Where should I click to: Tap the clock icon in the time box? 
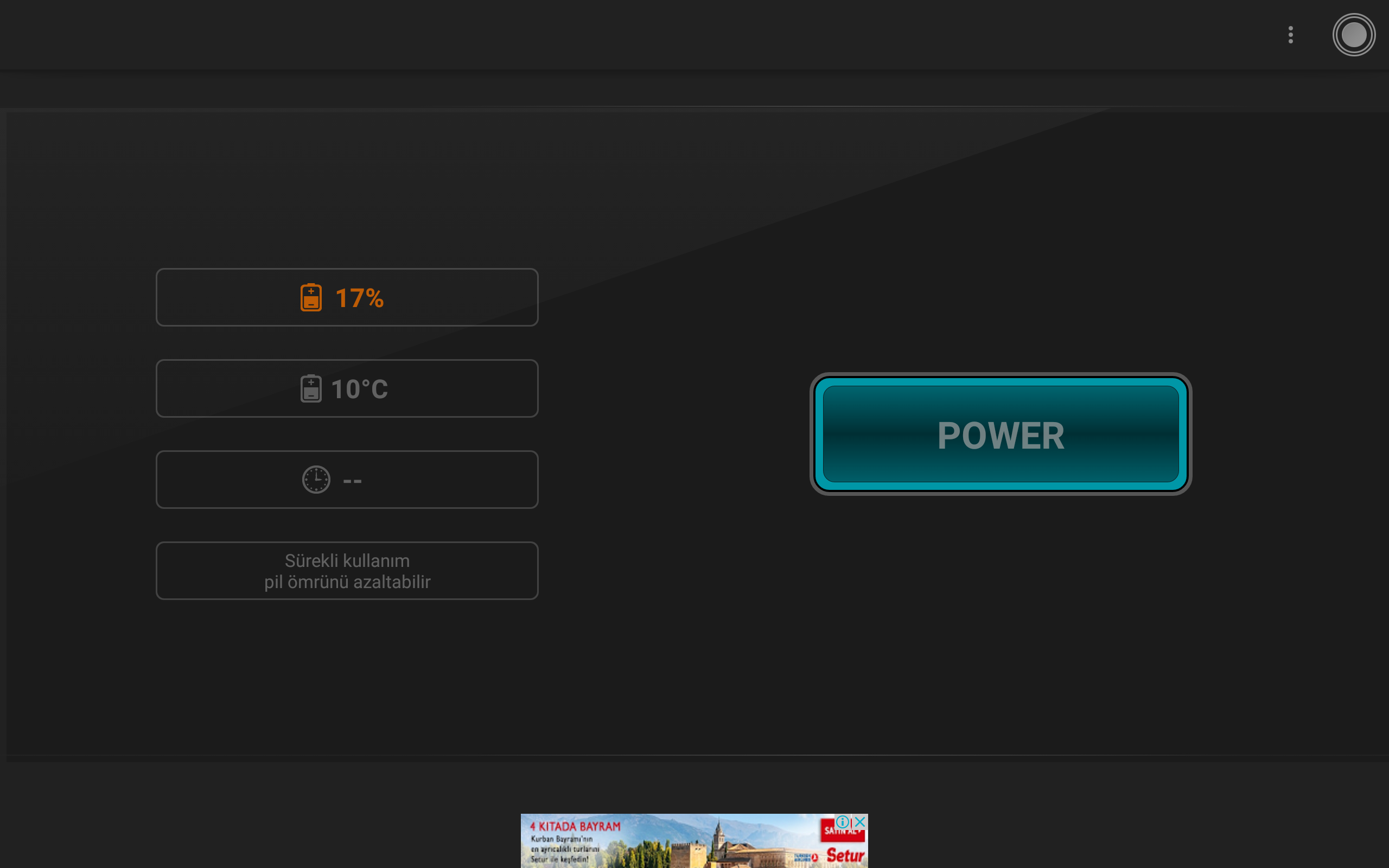[x=316, y=480]
